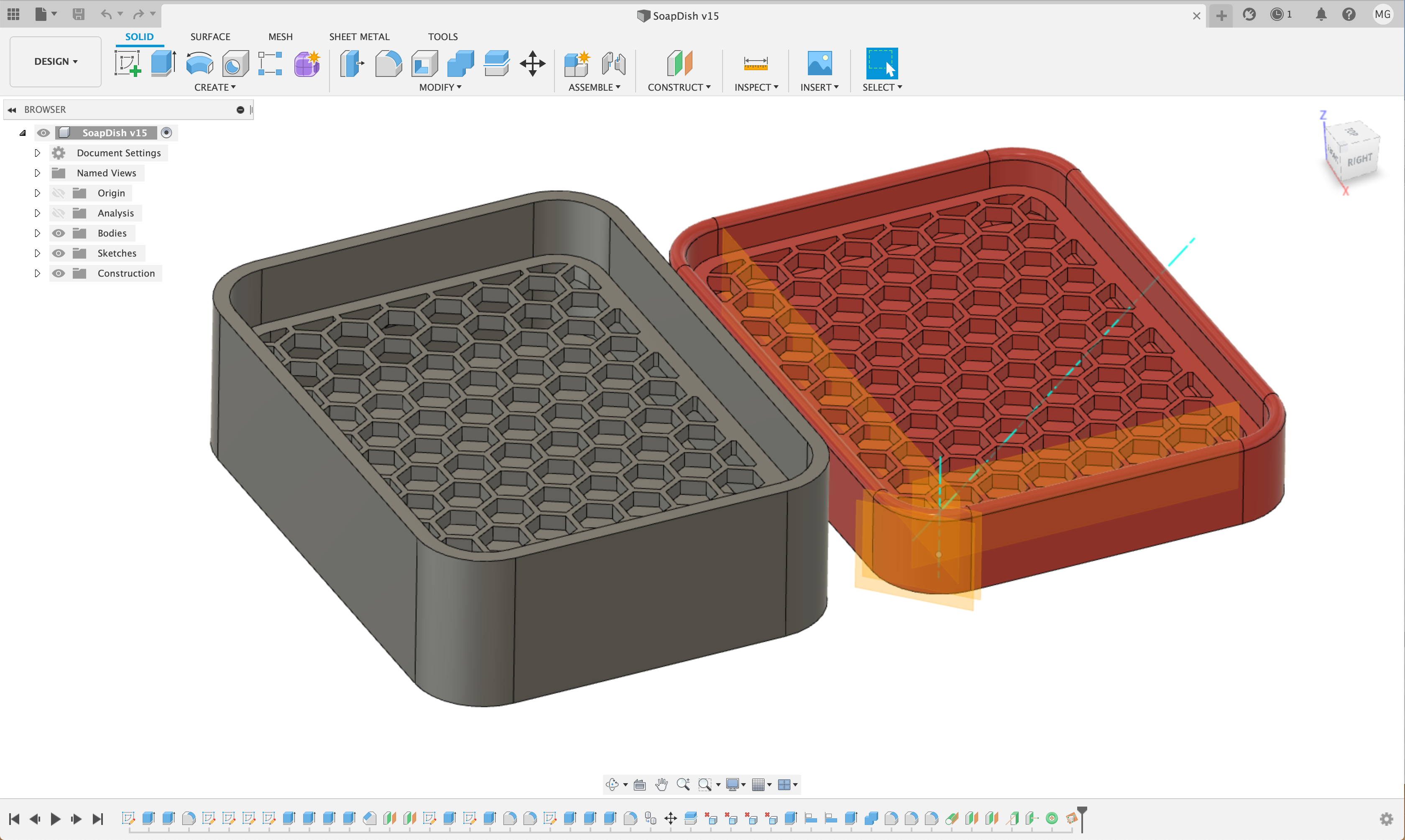Screen dimensions: 1405x840
Task: Switch to the SHEET METAL tab
Action: (x=359, y=37)
